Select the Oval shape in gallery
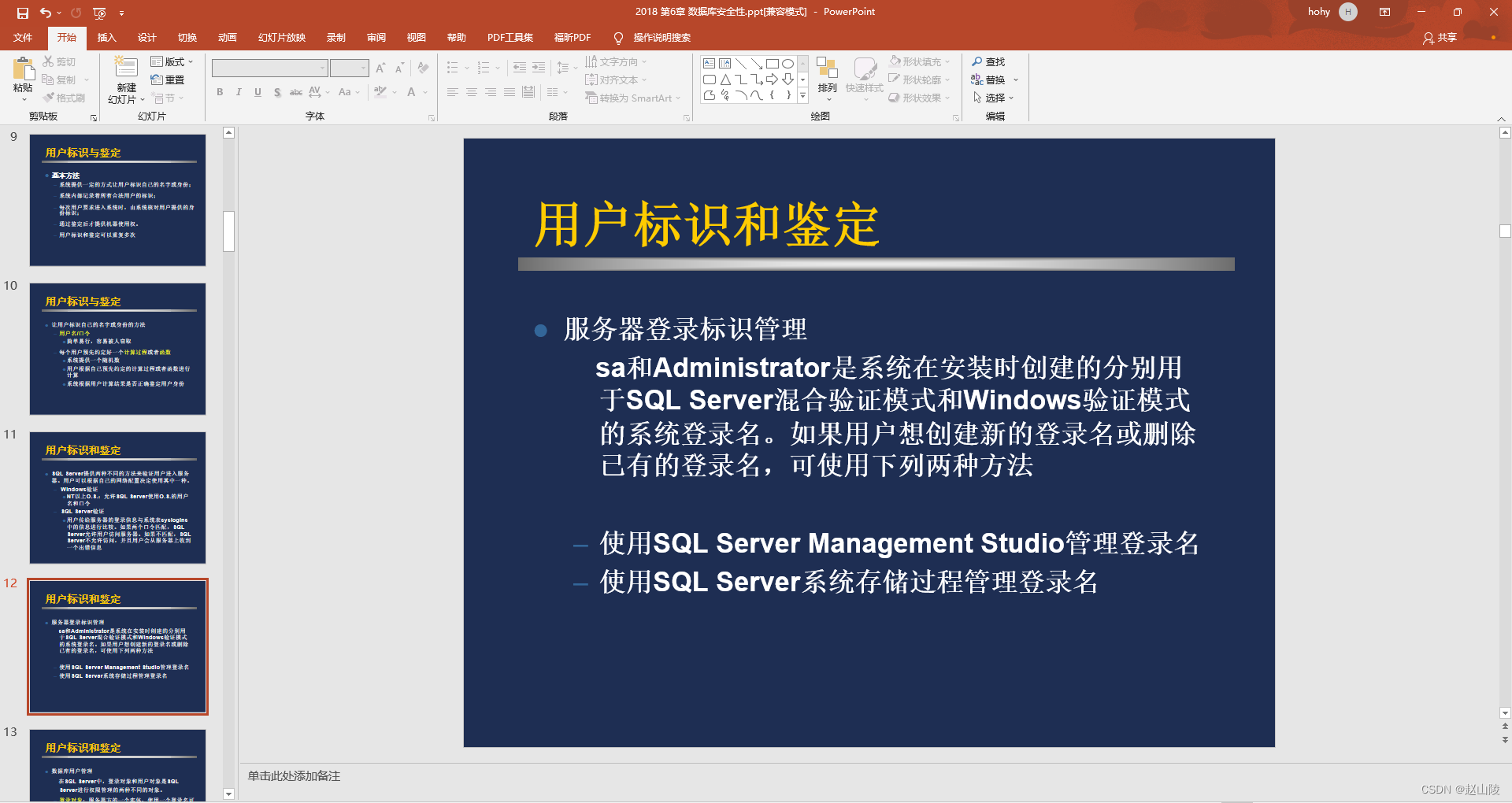The height and width of the screenshot is (803, 1512). tap(787, 64)
